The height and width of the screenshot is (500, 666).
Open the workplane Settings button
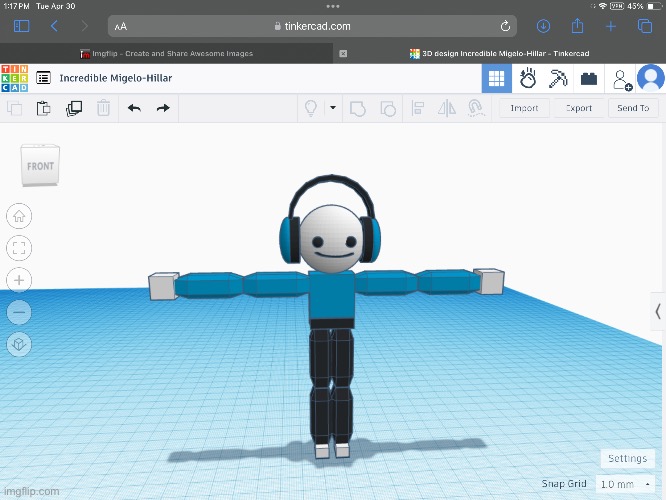[x=627, y=458]
